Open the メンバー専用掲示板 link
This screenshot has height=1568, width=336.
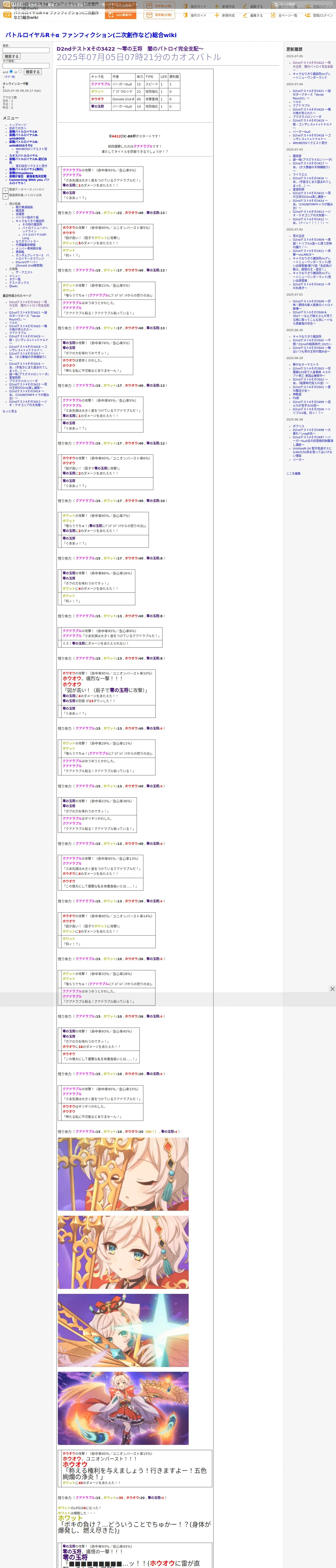29,248
